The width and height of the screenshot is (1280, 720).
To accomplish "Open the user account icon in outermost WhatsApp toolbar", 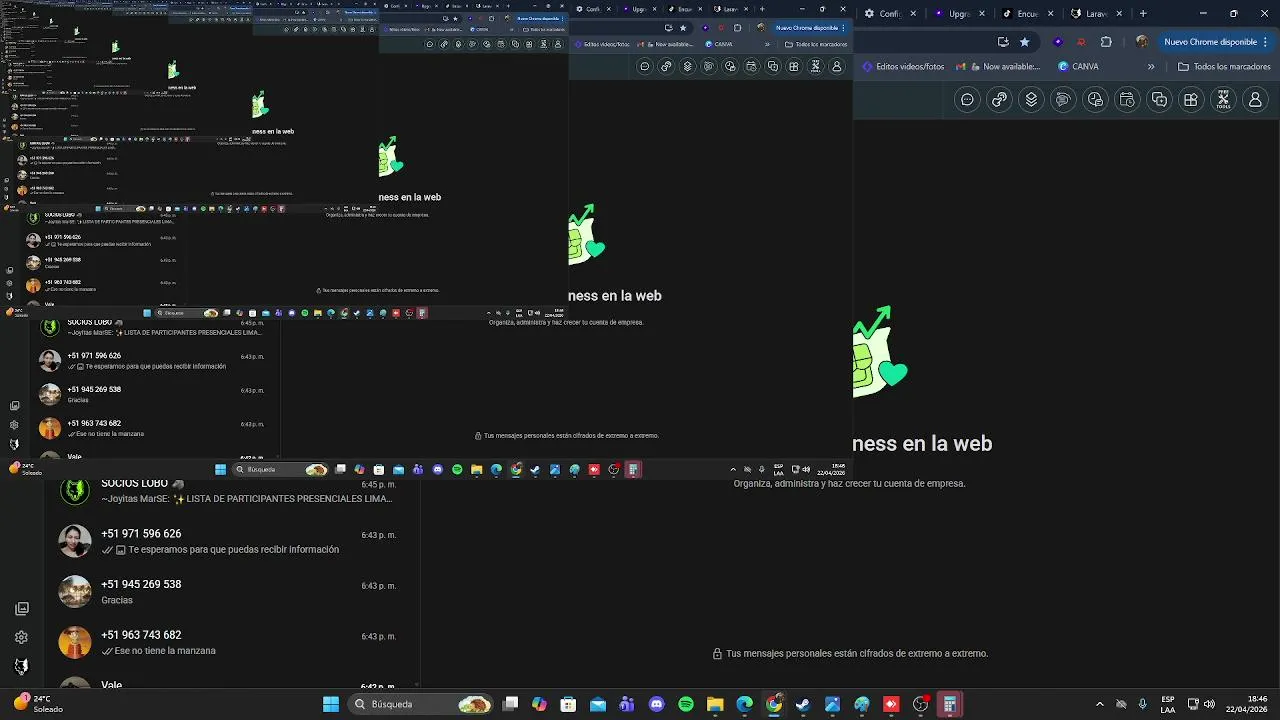I will pyautogui.click(x=1255, y=99).
